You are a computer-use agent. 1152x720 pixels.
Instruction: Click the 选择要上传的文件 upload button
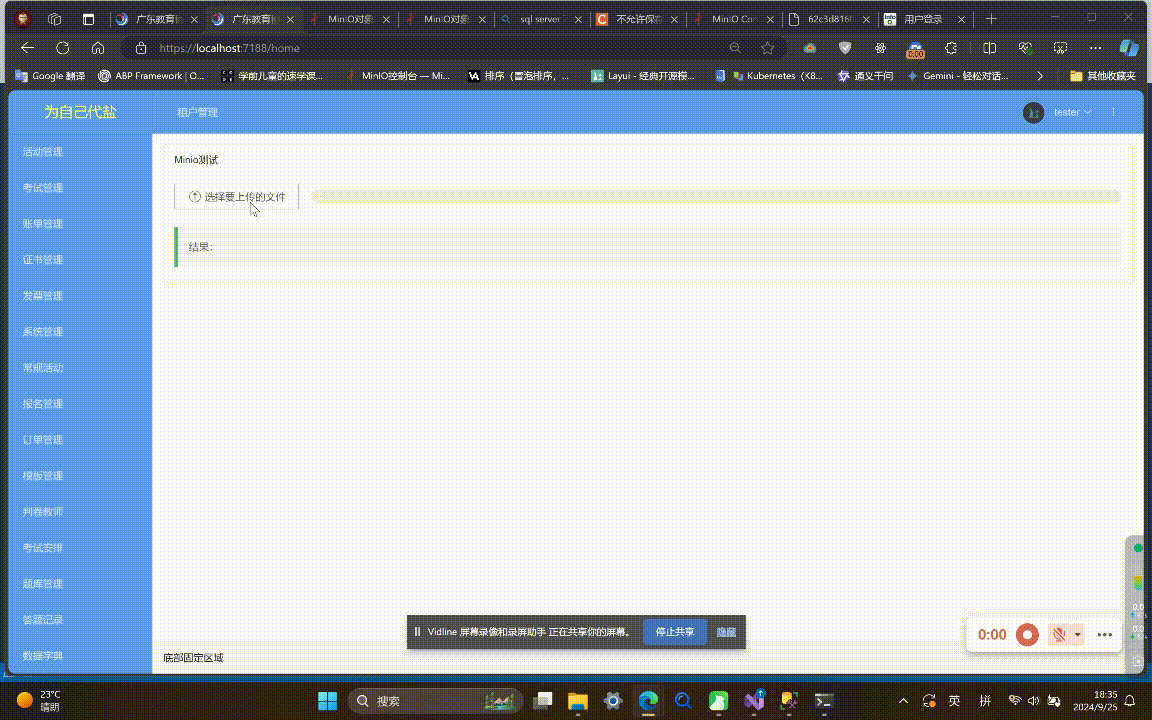(x=237, y=197)
